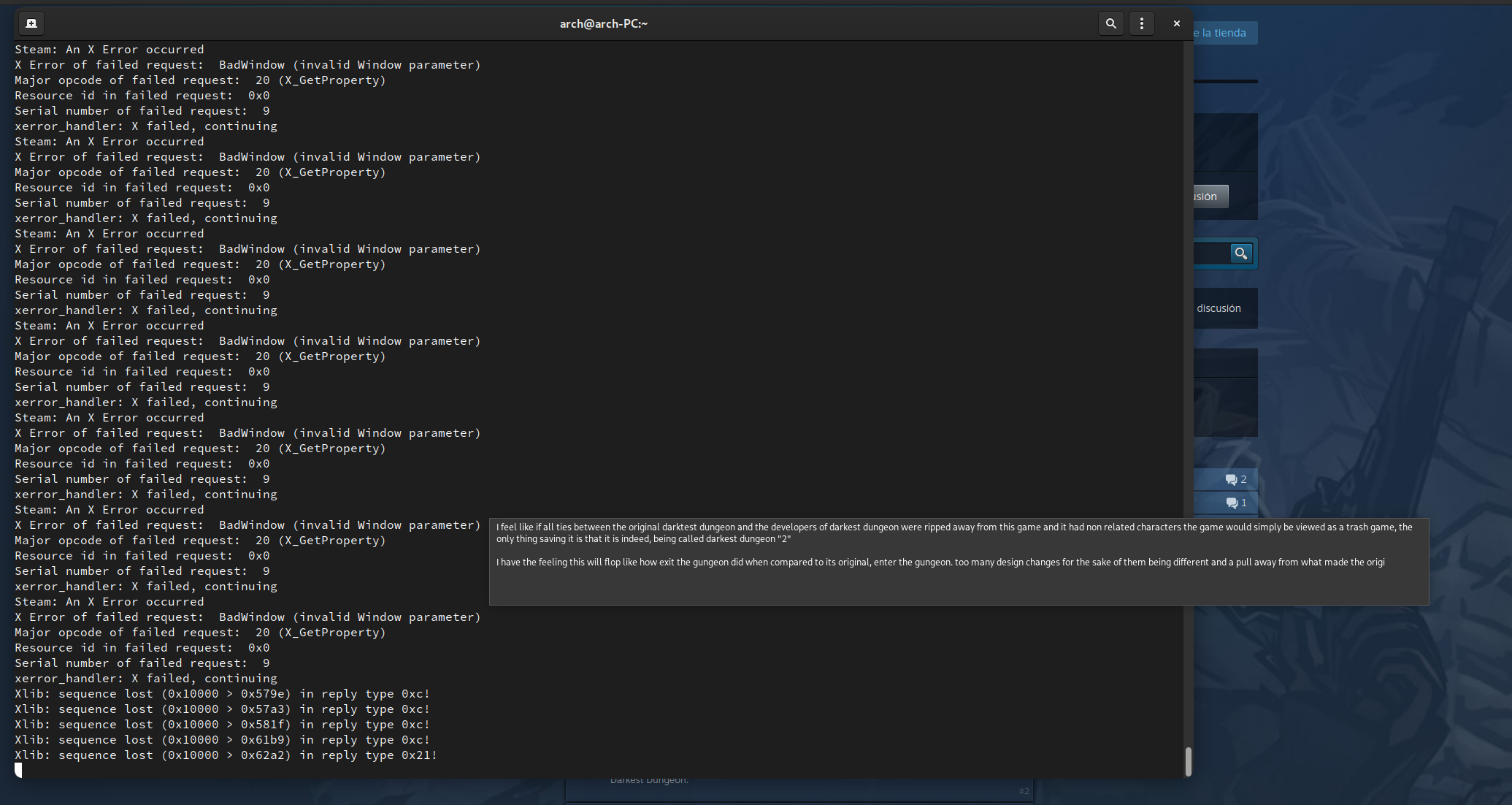
Task: Close the terminal window
Action: click(x=1176, y=23)
